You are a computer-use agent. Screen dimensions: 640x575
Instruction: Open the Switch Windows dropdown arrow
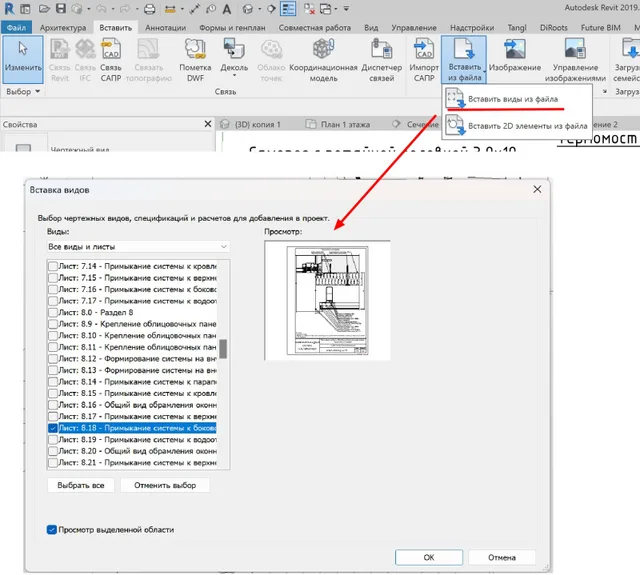point(336,9)
